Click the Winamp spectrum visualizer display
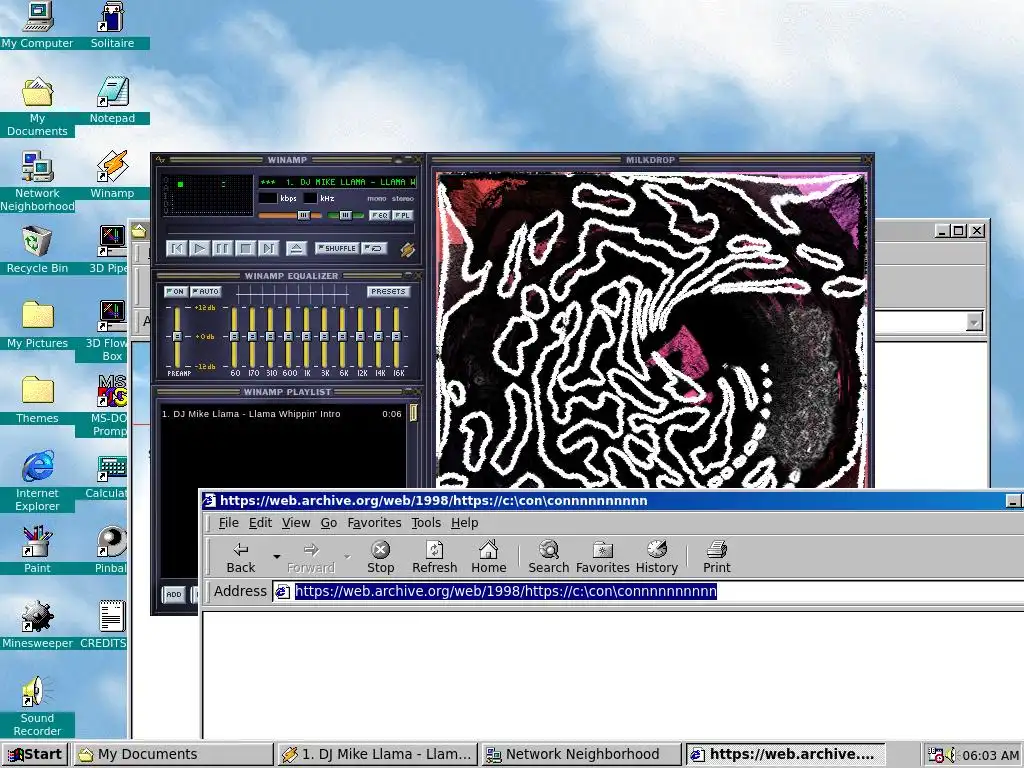1024x768 pixels. 208,194
